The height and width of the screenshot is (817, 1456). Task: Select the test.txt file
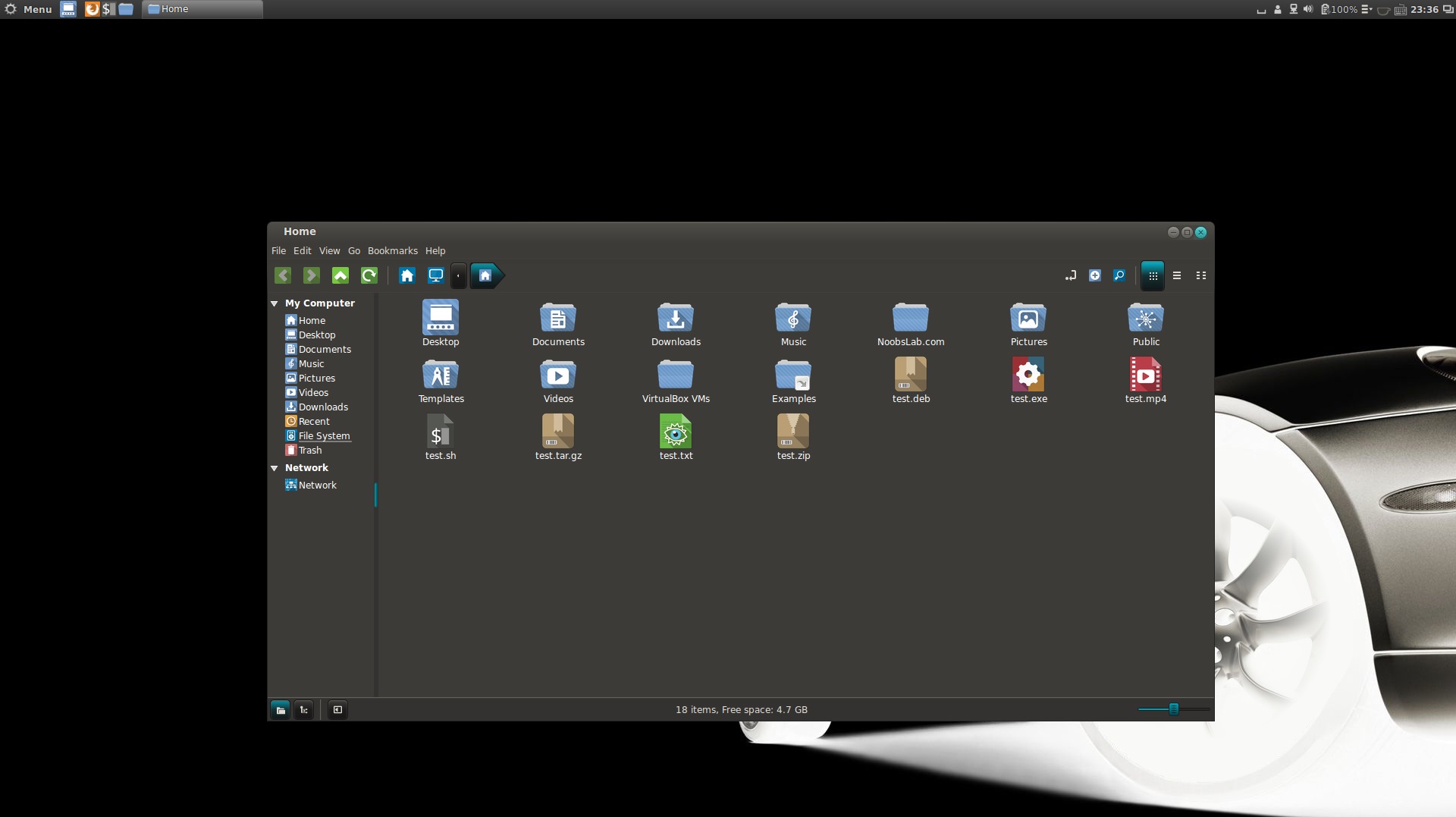(676, 432)
